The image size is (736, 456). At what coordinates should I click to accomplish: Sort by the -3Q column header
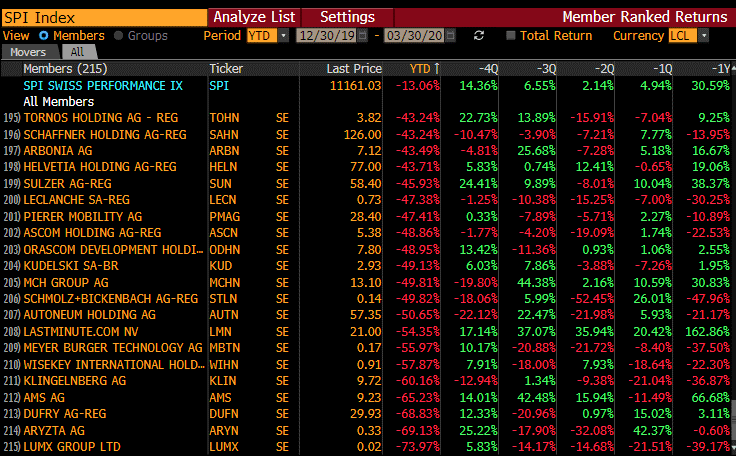click(x=546, y=69)
